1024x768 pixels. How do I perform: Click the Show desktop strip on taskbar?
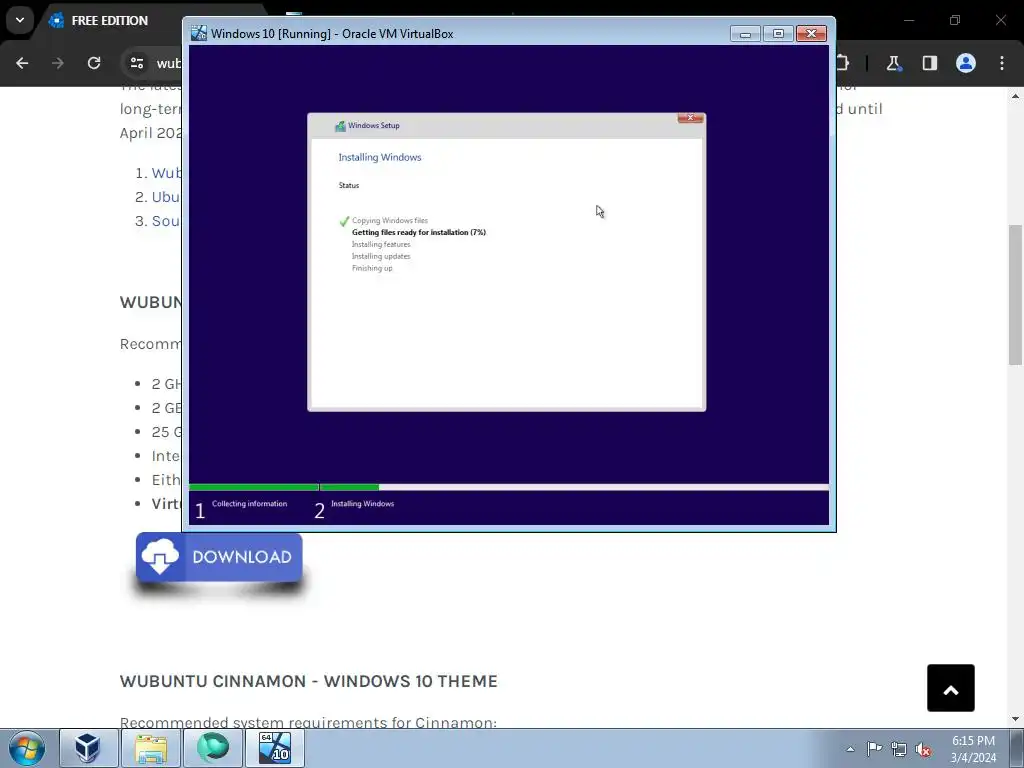[1017, 748]
